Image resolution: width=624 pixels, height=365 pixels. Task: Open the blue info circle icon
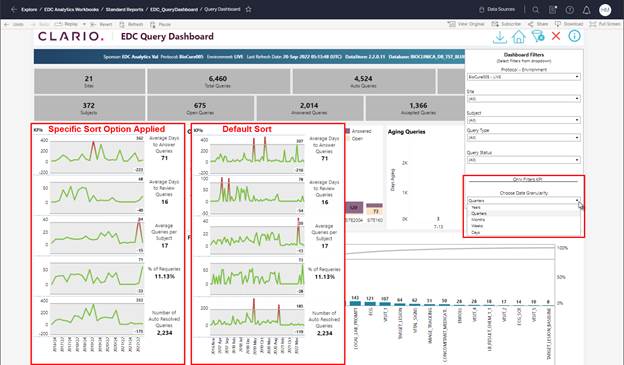pyautogui.click(x=574, y=36)
